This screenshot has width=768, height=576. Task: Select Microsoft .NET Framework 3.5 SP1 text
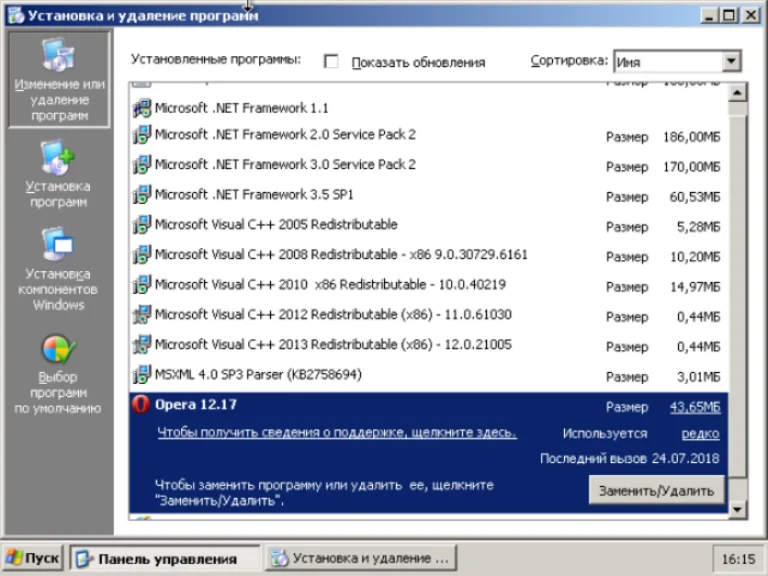(x=254, y=194)
